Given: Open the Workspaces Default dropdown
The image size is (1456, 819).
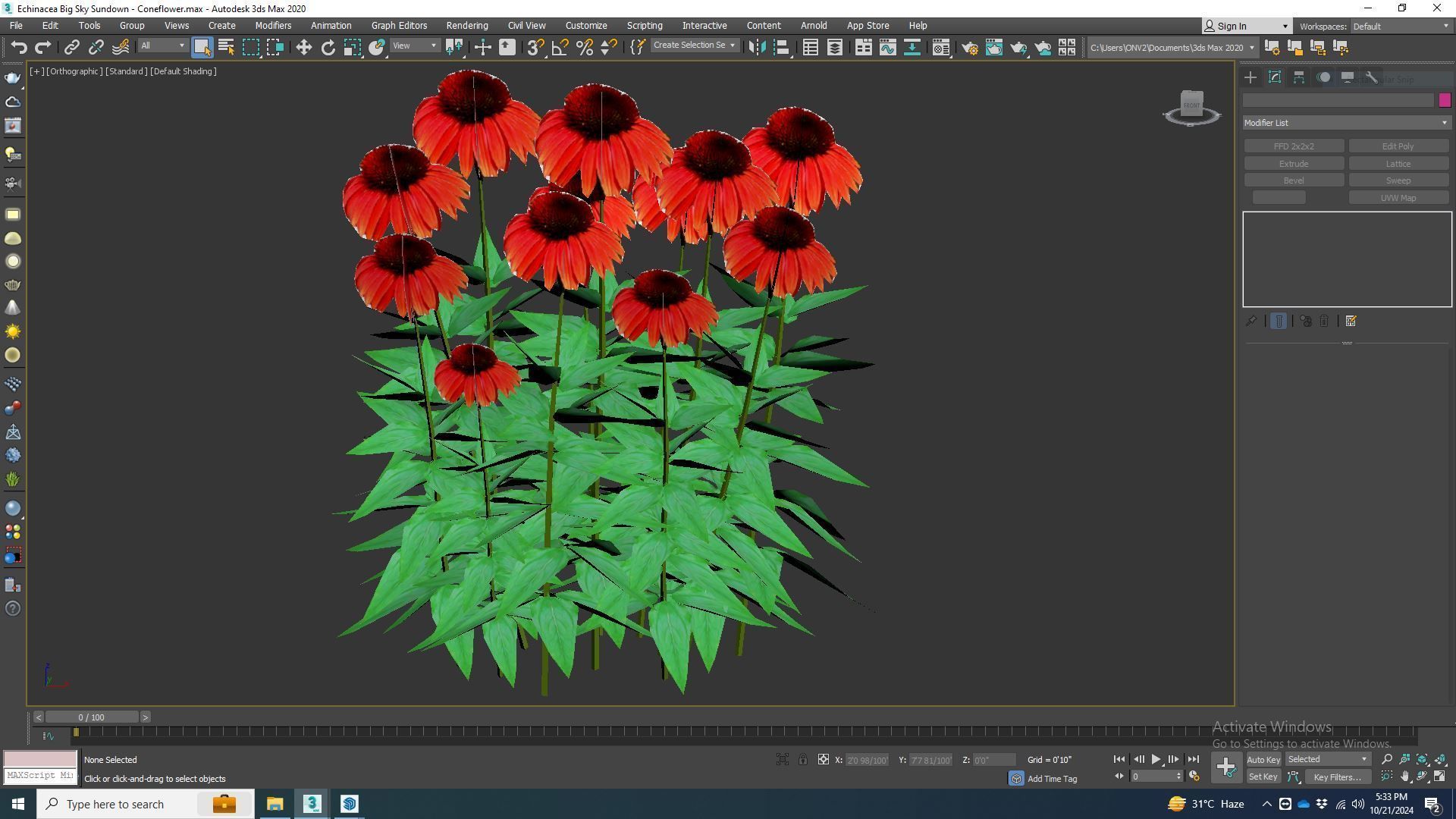Looking at the screenshot, I should [1401, 27].
